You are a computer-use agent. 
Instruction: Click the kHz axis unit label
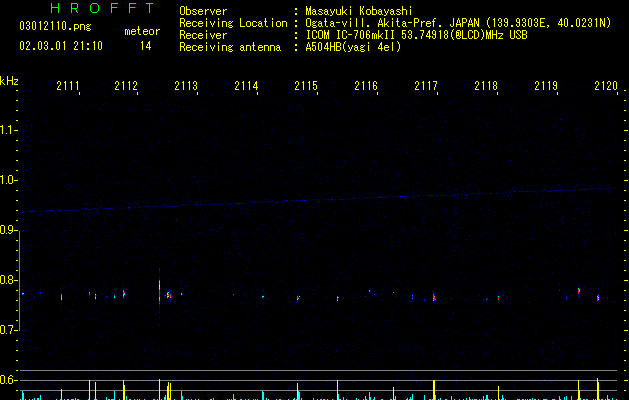click(x=9, y=81)
